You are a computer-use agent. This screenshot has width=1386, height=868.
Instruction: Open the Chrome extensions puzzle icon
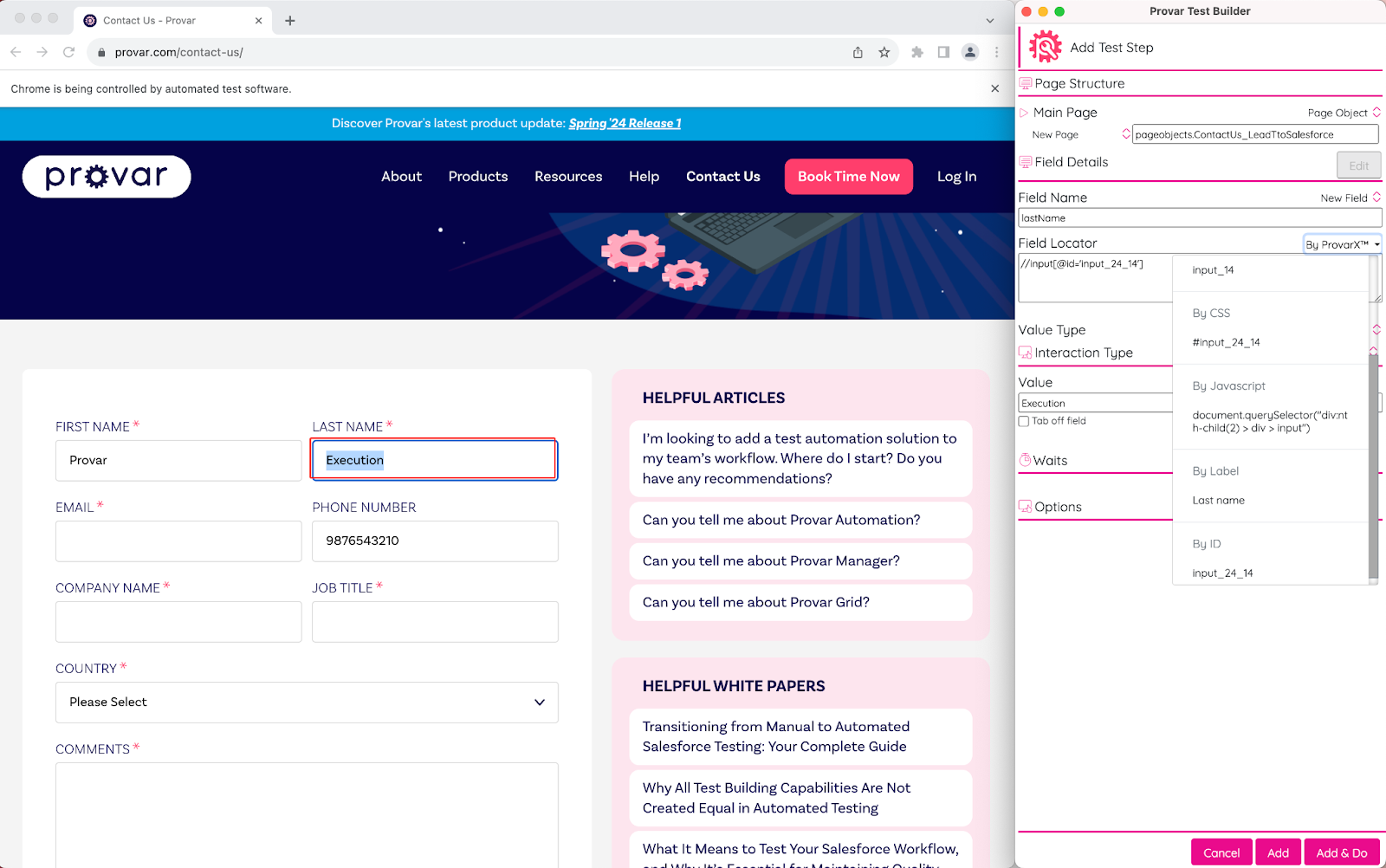pos(917,52)
